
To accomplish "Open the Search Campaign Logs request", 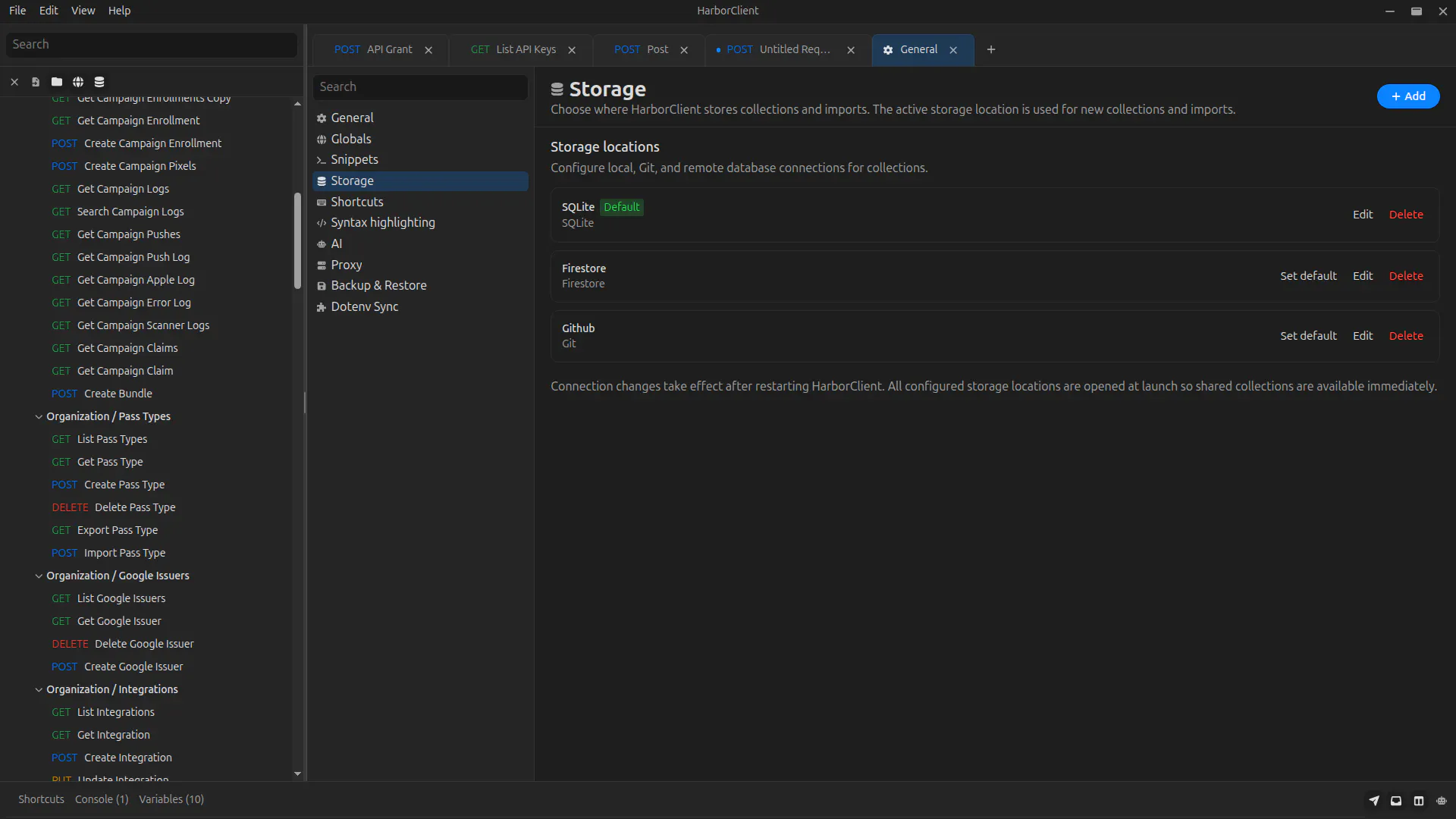I will [130, 212].
